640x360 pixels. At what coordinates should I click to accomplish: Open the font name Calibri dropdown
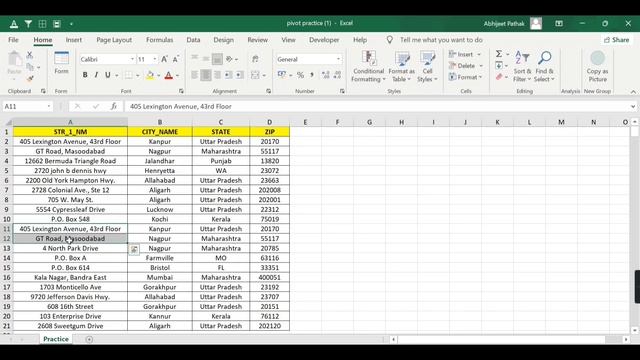click(132, 59)
